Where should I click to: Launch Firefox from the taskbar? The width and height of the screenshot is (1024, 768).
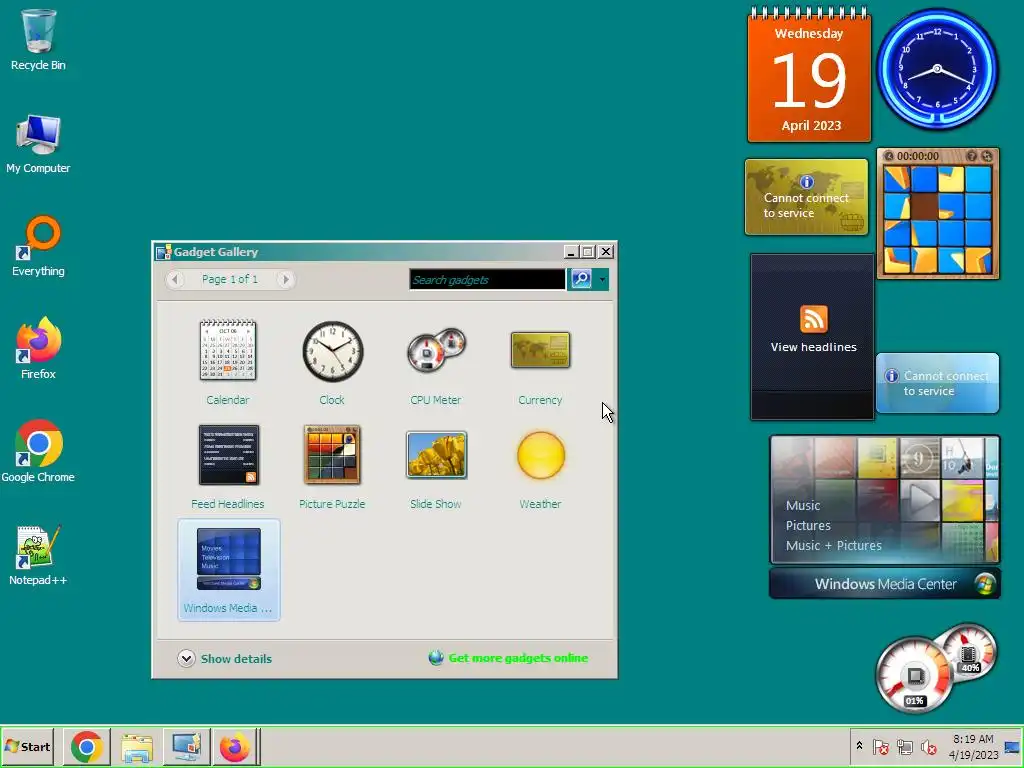(234, 747)
